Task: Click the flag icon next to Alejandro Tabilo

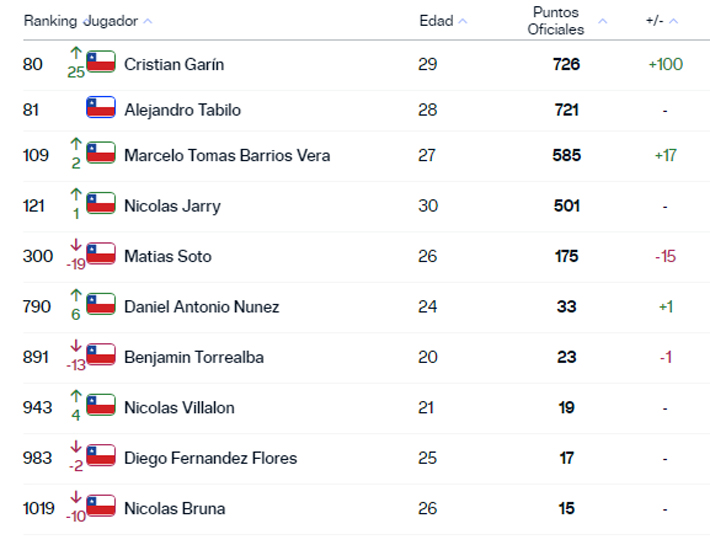Action: tap(101, 108)
